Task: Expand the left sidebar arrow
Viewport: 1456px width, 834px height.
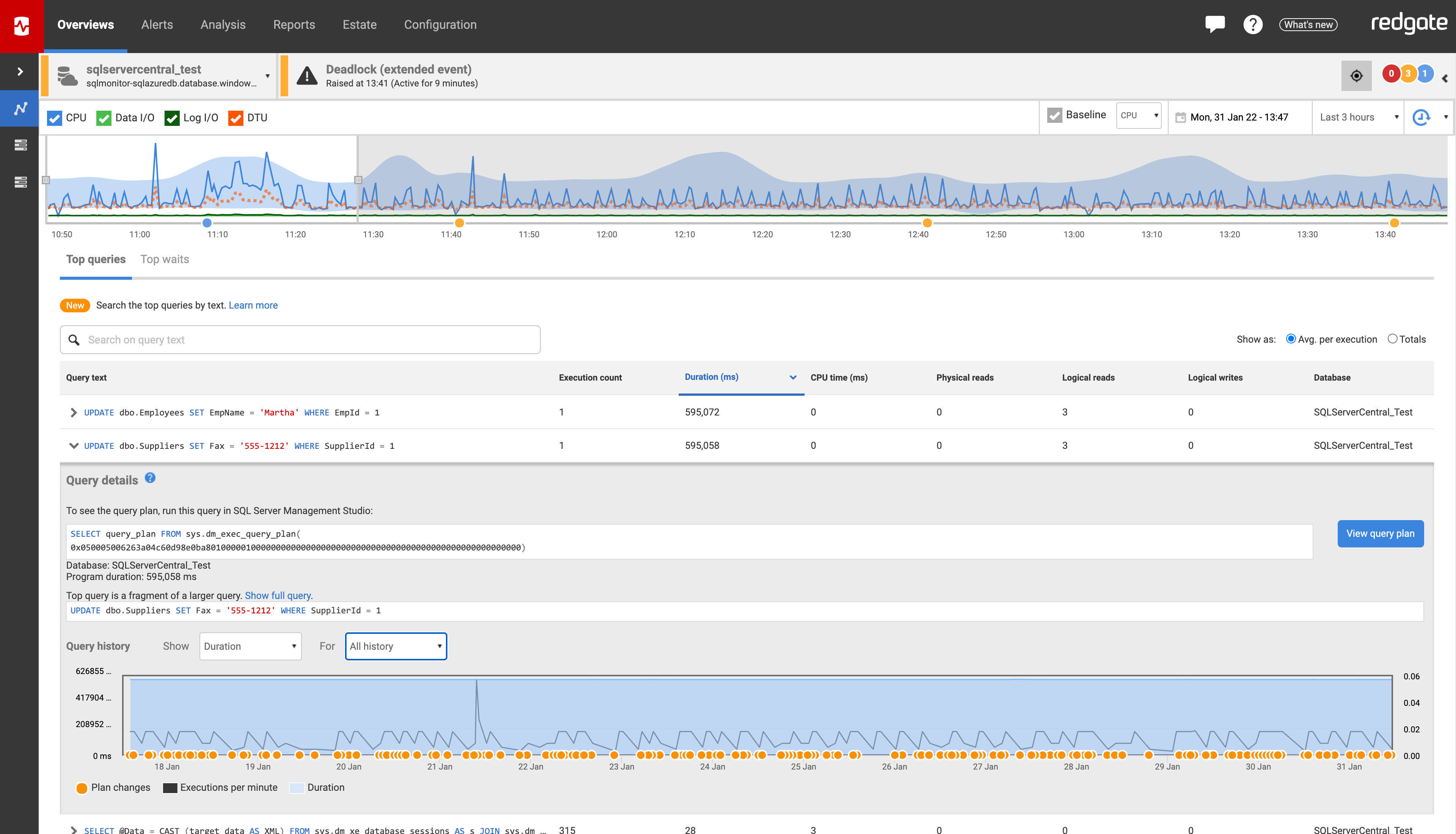Action: pyautogui.click(x=20, y=72)
